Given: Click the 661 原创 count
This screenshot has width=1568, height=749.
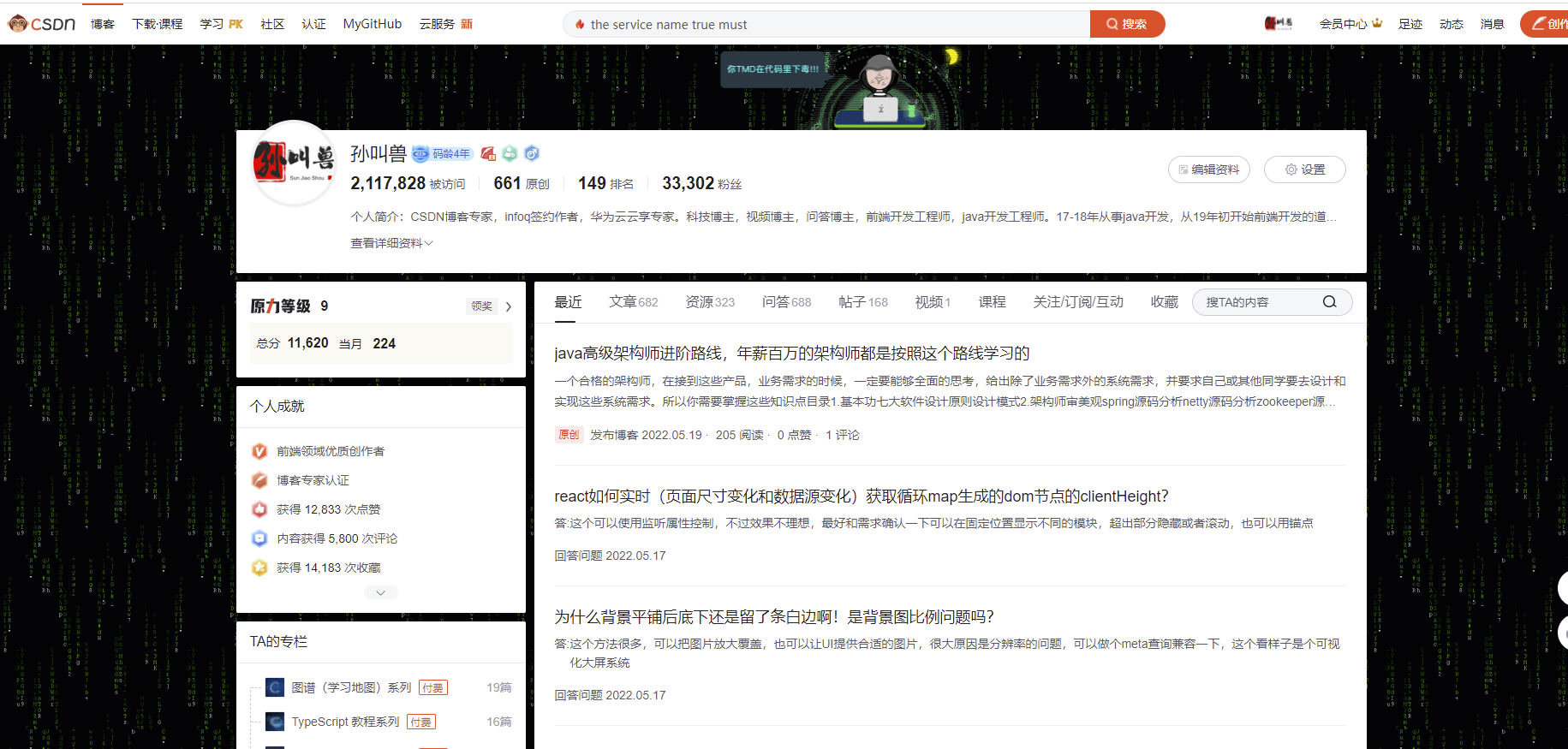Looking at the screenshot, I should pos(522,183).
